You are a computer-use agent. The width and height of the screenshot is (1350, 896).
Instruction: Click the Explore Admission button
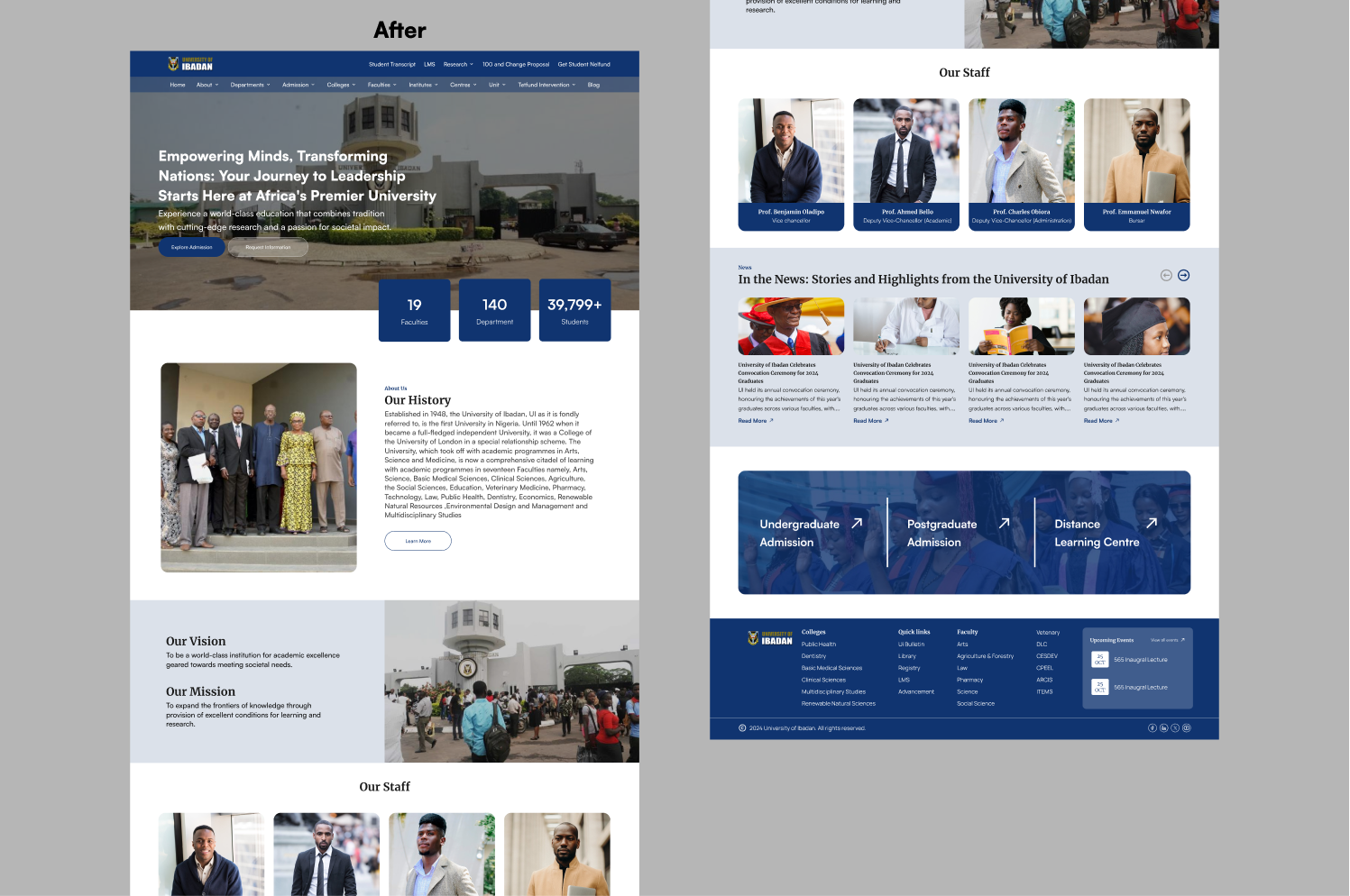(192, 247)
